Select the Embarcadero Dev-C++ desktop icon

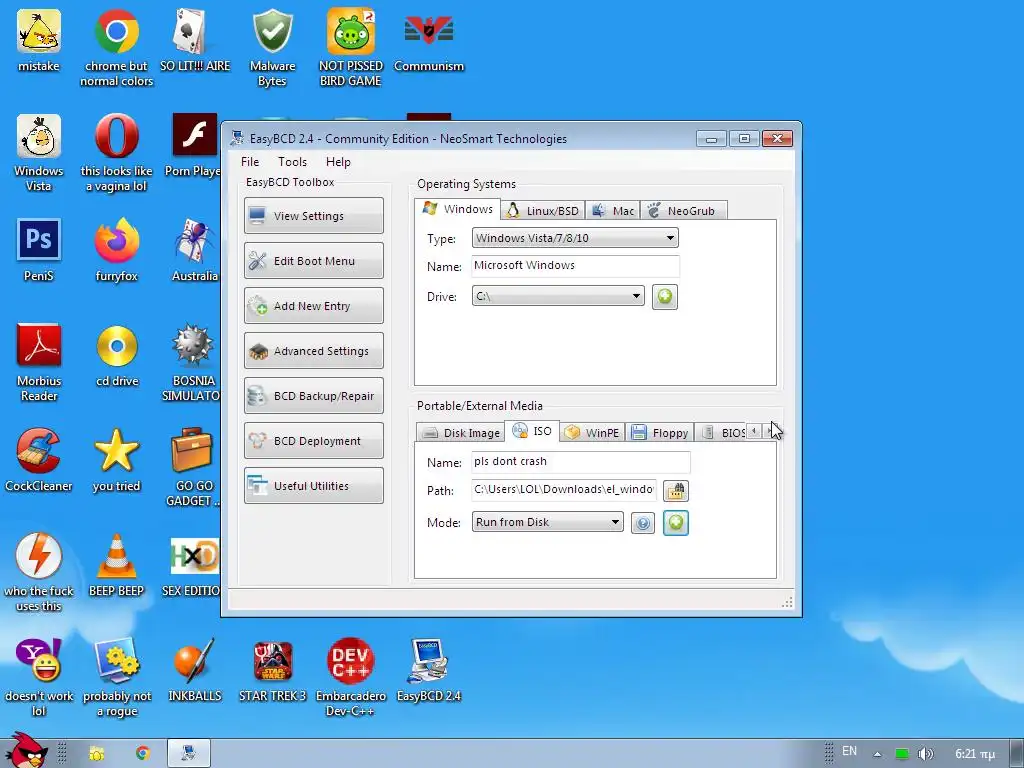(x=351, y=678)
